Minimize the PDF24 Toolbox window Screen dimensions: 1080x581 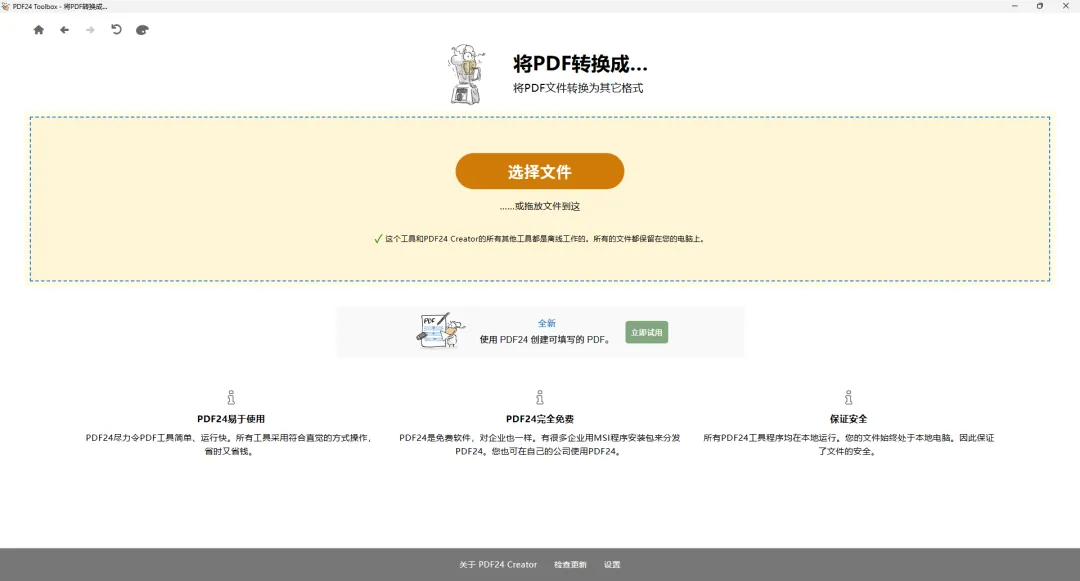pos(1015,6)
